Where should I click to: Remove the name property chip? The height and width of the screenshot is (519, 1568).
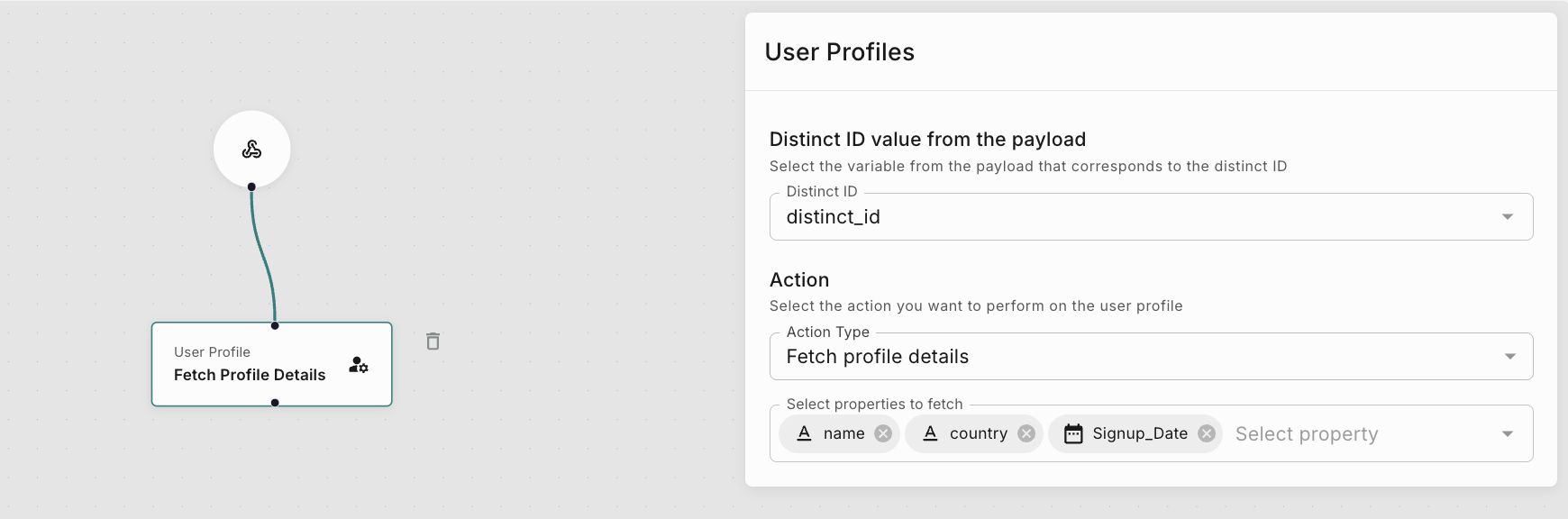tap(883, 433)
